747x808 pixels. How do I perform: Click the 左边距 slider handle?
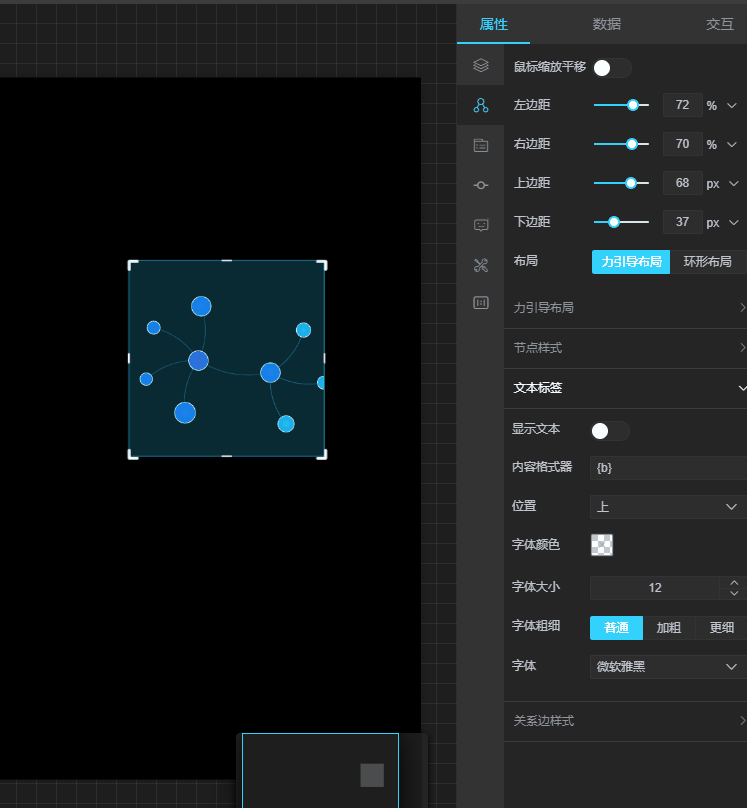(x=633, y=105)
